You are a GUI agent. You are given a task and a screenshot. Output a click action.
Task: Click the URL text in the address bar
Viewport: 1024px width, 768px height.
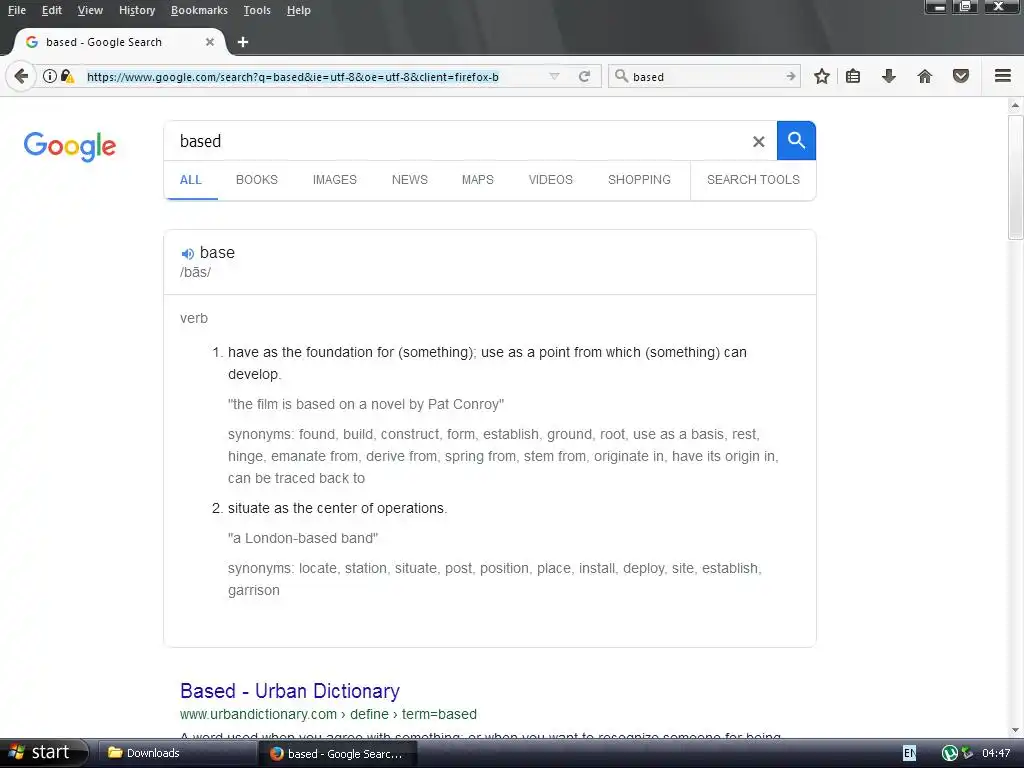(293, 77)
